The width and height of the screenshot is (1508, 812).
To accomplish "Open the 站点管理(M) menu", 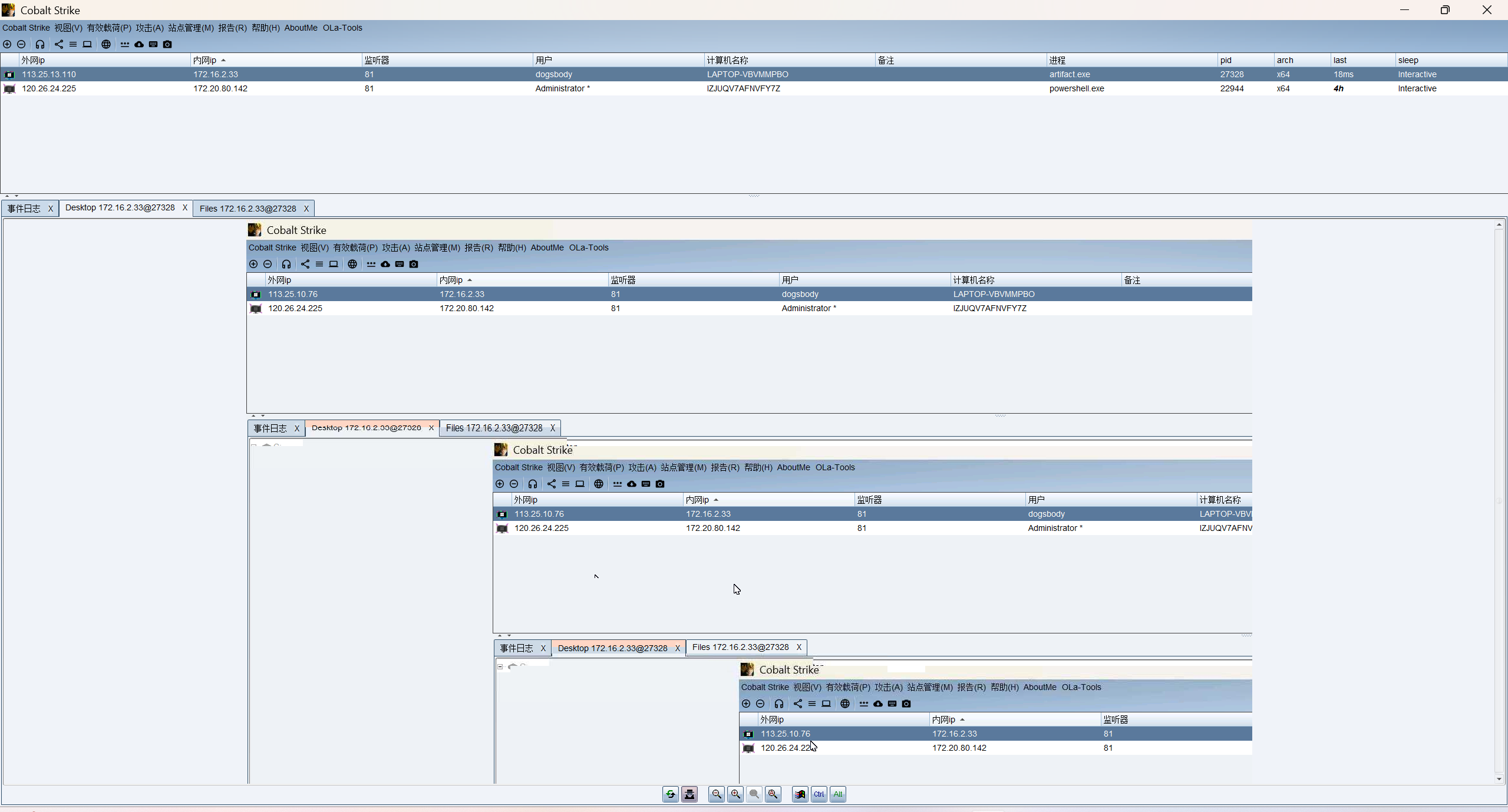I will click(x=191, y=28).
